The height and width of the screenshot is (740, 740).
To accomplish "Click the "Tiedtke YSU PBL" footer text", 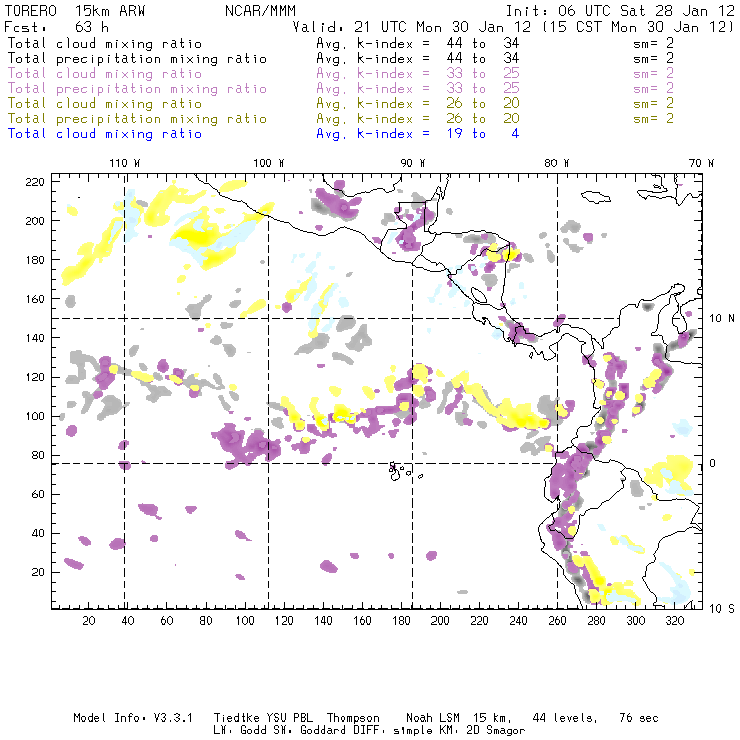I will 263,718.
